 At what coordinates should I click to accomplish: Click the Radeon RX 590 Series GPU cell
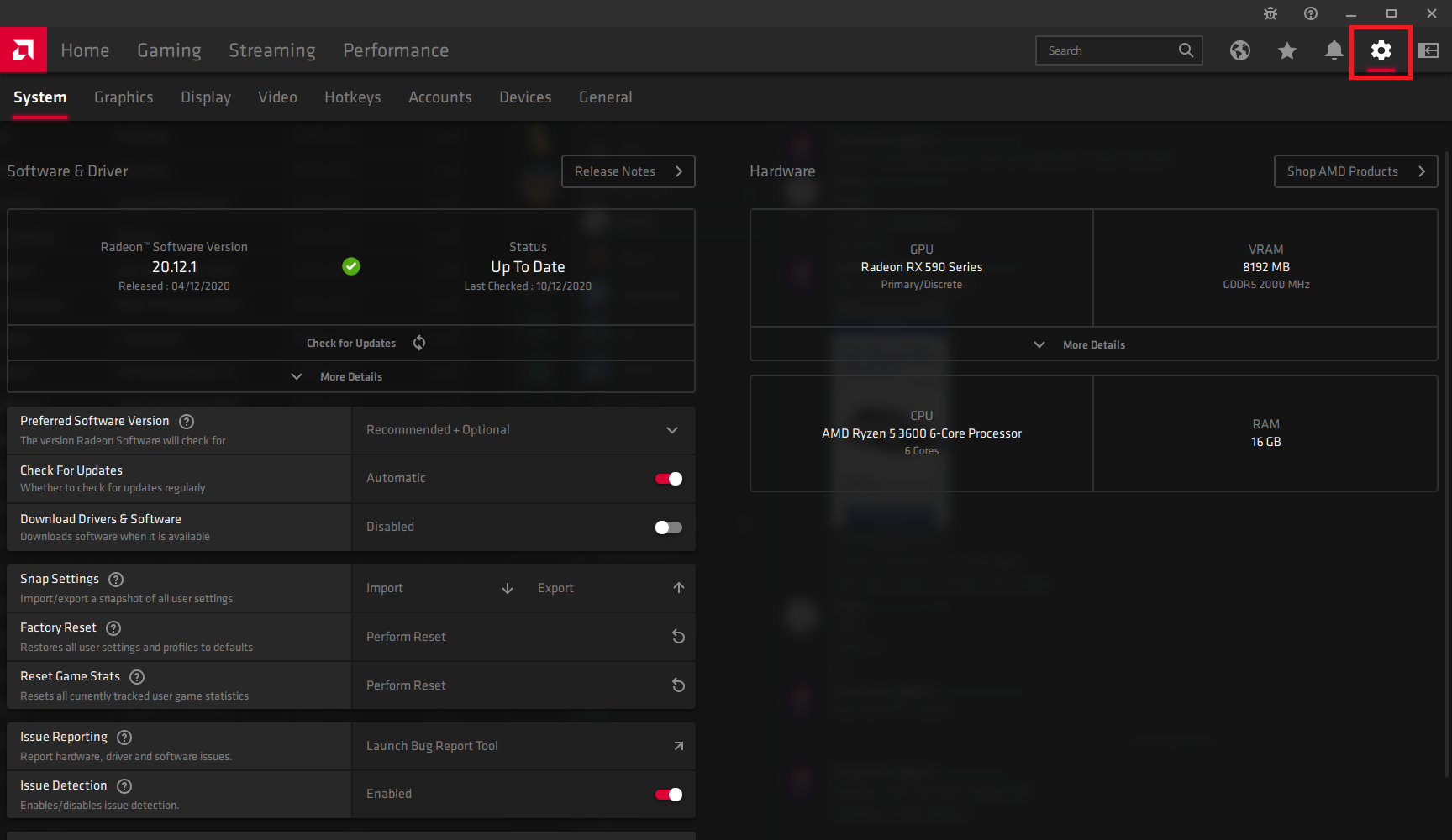coord(922,267)
